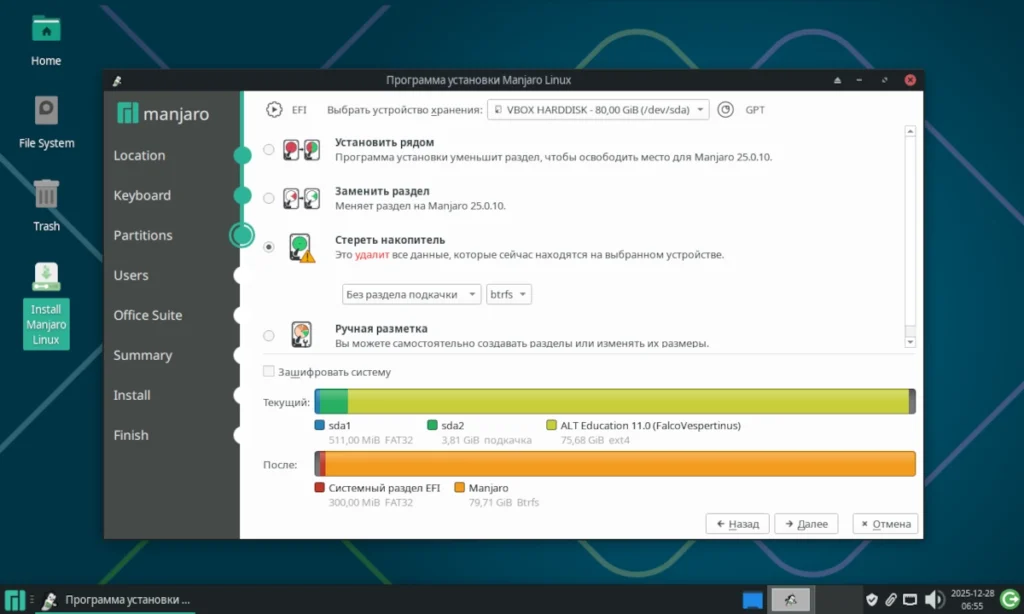This screenshot has width=1024, height=614.
Task: Select the Install Manjaro Linux desktop icon
Action: click(x=46, y=306)
